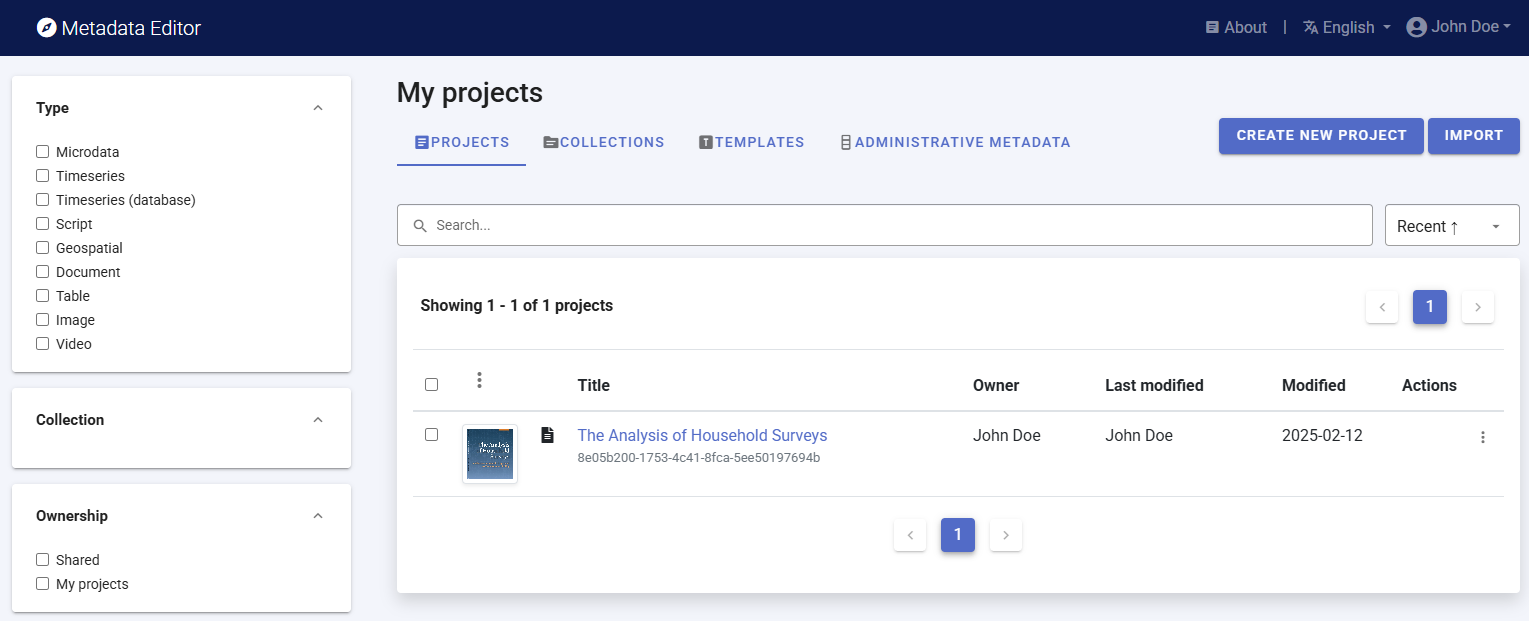Tick the Shared ownership checkbox

click(x=42, y=560)
